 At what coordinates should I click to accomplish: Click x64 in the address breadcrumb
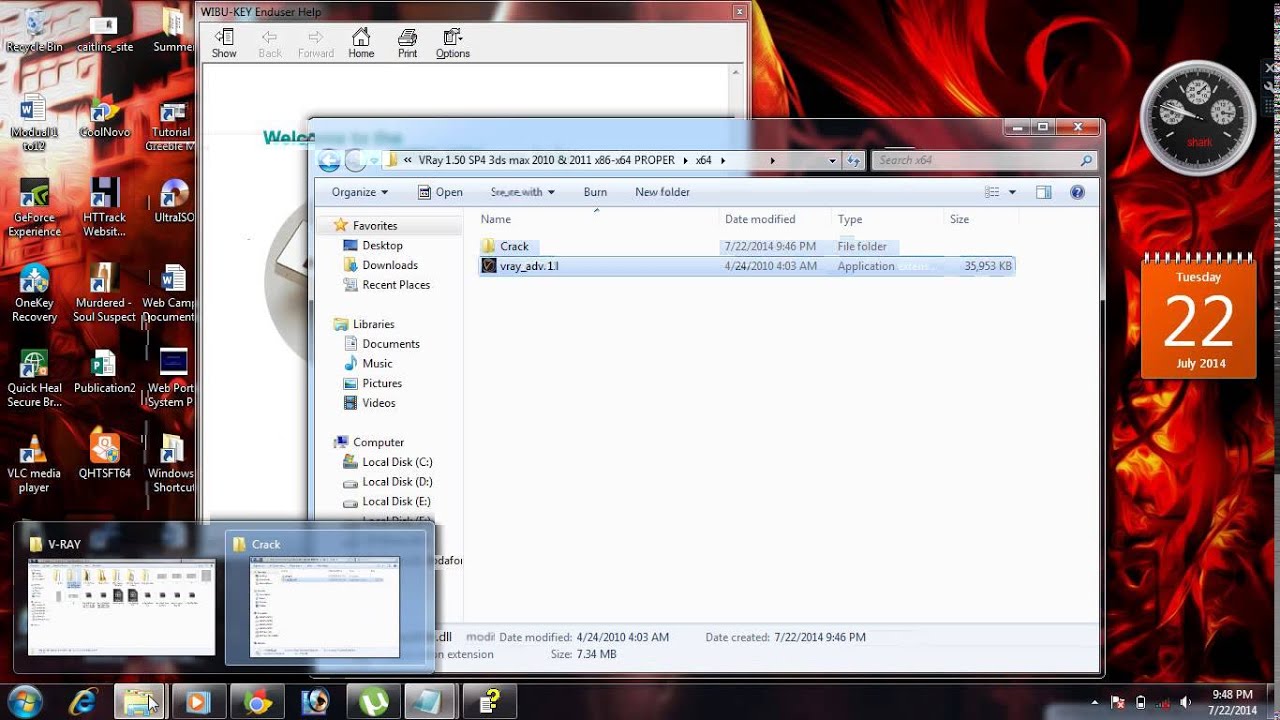pos(703,160)
